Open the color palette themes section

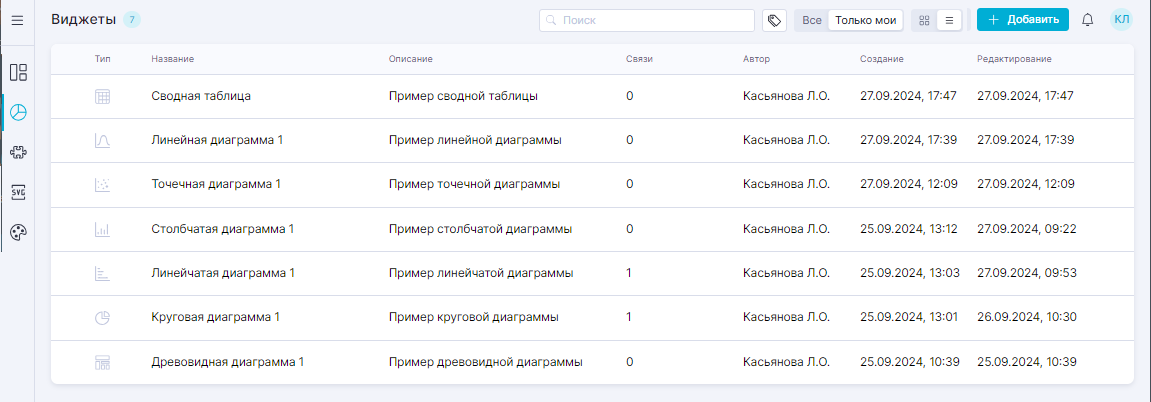pyautogui.click(x=18, y=232)
